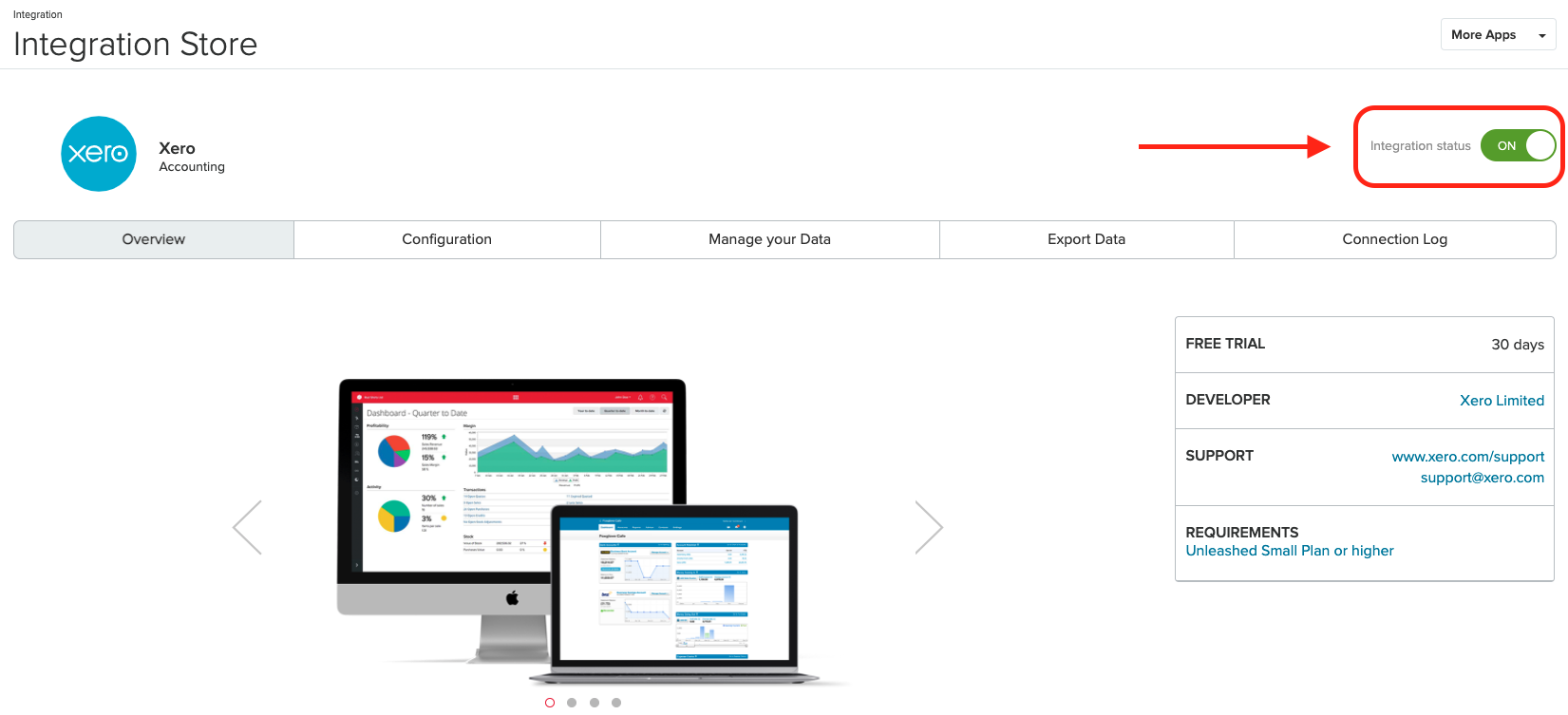Select the first carousel dot indicator
The image size is (1568, 715).
pos(550,703)
